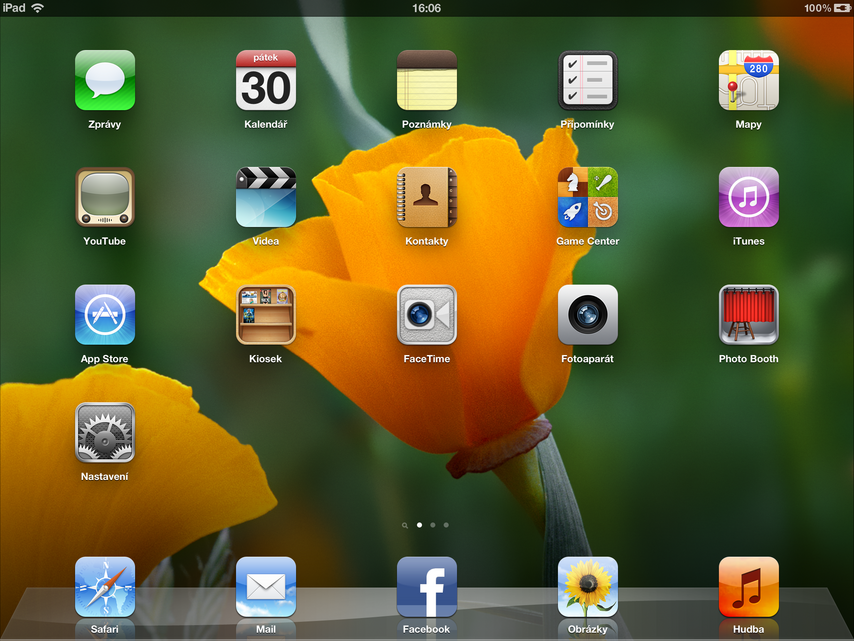Start the Videa video app

(x=266, y=197)
